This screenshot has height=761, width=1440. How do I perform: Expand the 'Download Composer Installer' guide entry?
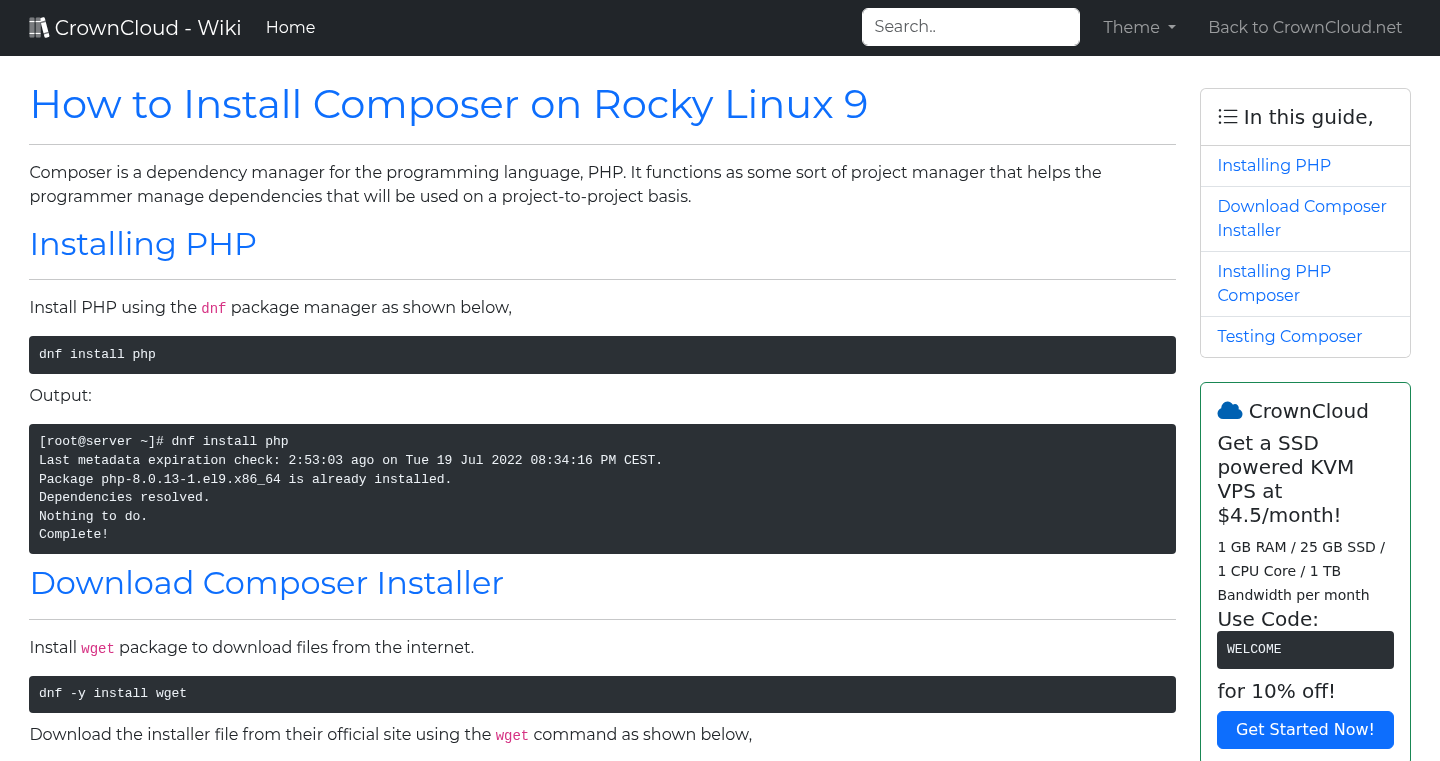1301,218
